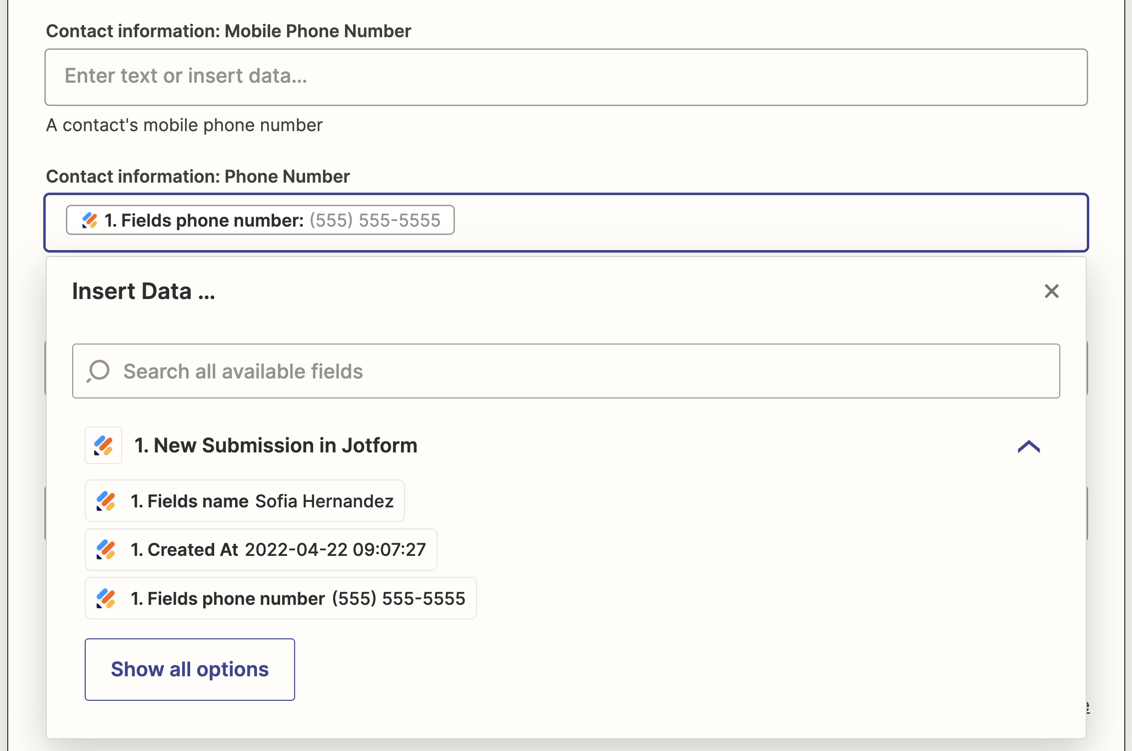Click the Jotform icon beside New Submission heading

[103, 446]
